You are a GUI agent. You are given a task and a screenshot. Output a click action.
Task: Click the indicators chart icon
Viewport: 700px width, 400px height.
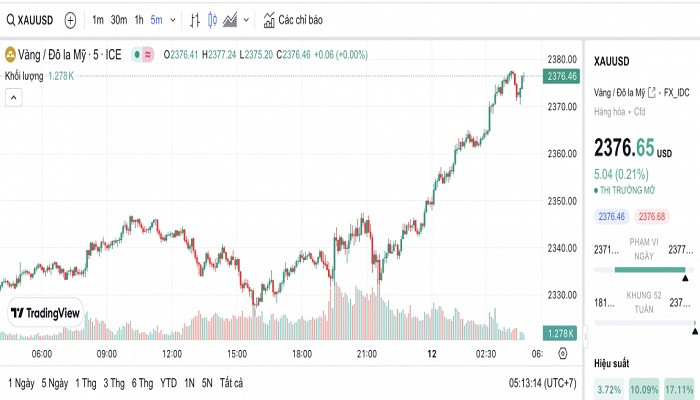coord(270,20)
